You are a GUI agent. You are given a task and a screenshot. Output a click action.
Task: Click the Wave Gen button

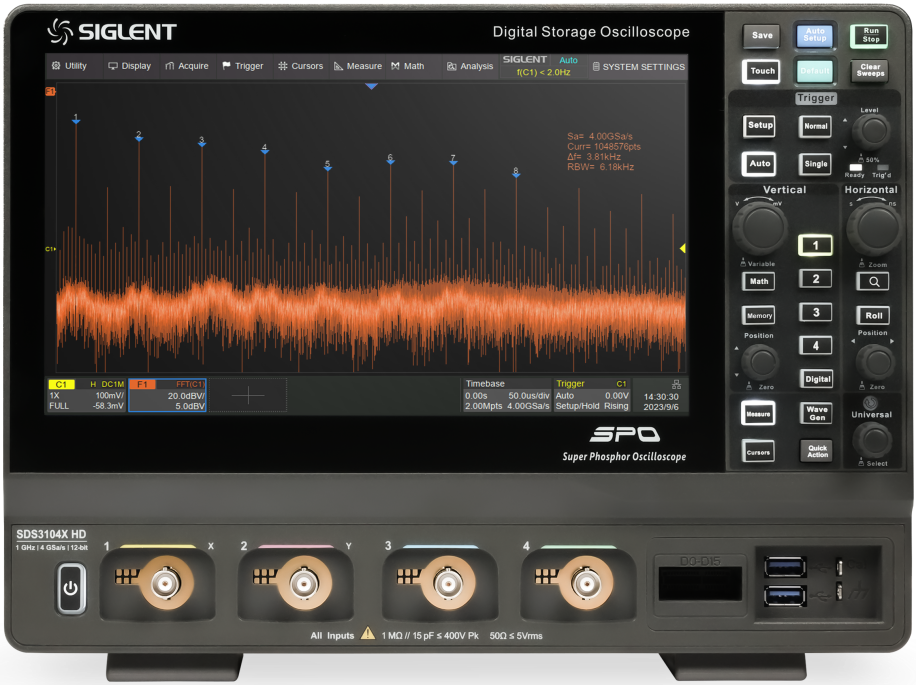(x=817, y=413)
